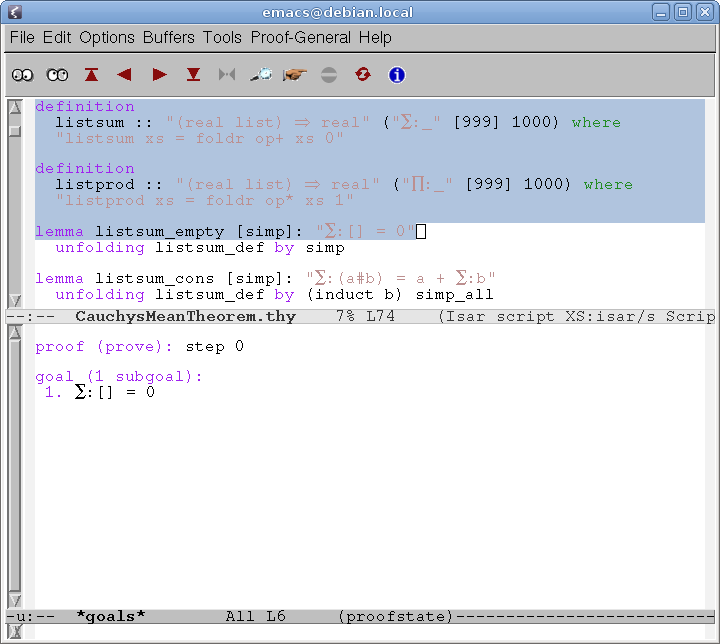Click the script pane scrollbar up arrow
Image resolution: width=720 pixels, height=644 pixels.
14,106
